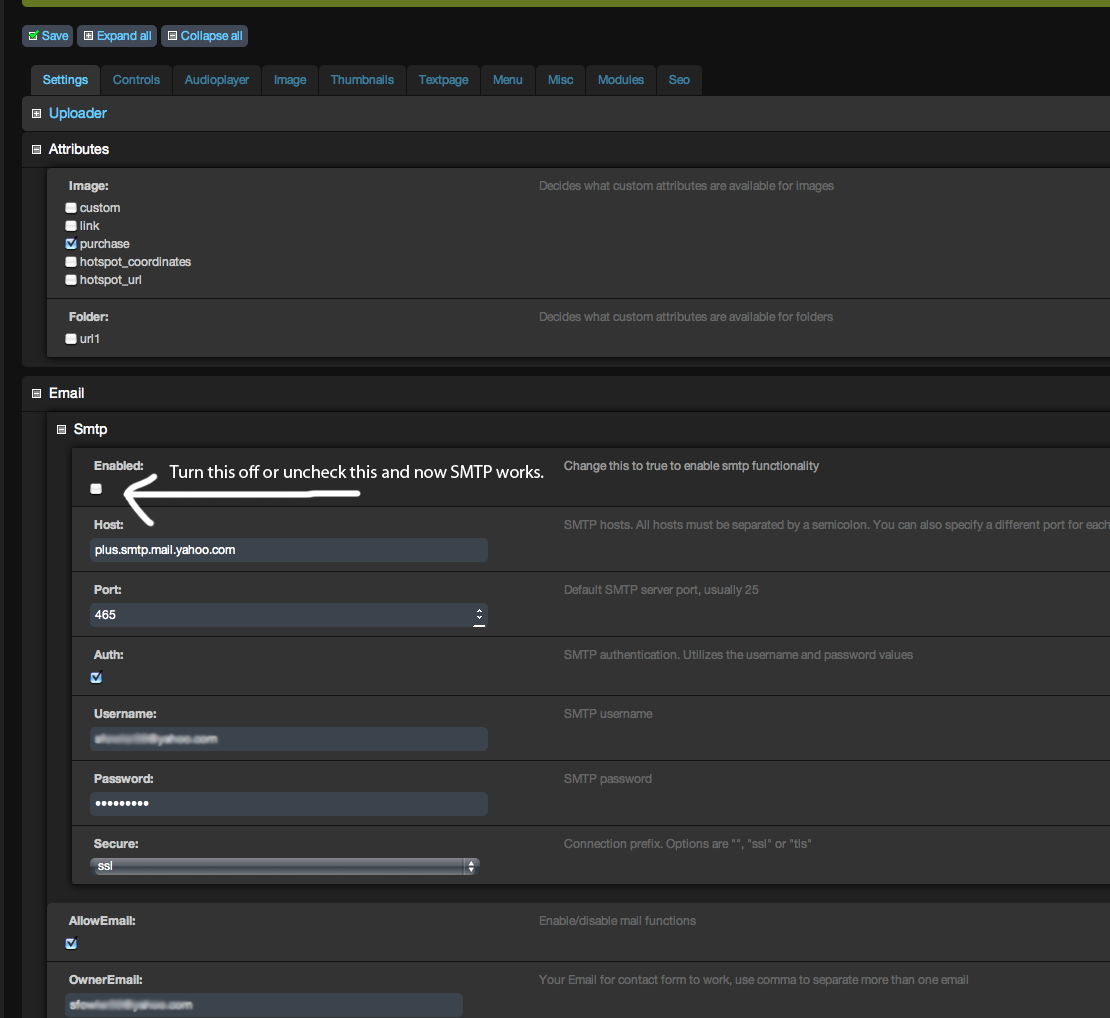Image resolution: width=1110 pixels, height=1018 pixels.
Task: Collapse the Attributes section minus icon
Action: point(37,149)
